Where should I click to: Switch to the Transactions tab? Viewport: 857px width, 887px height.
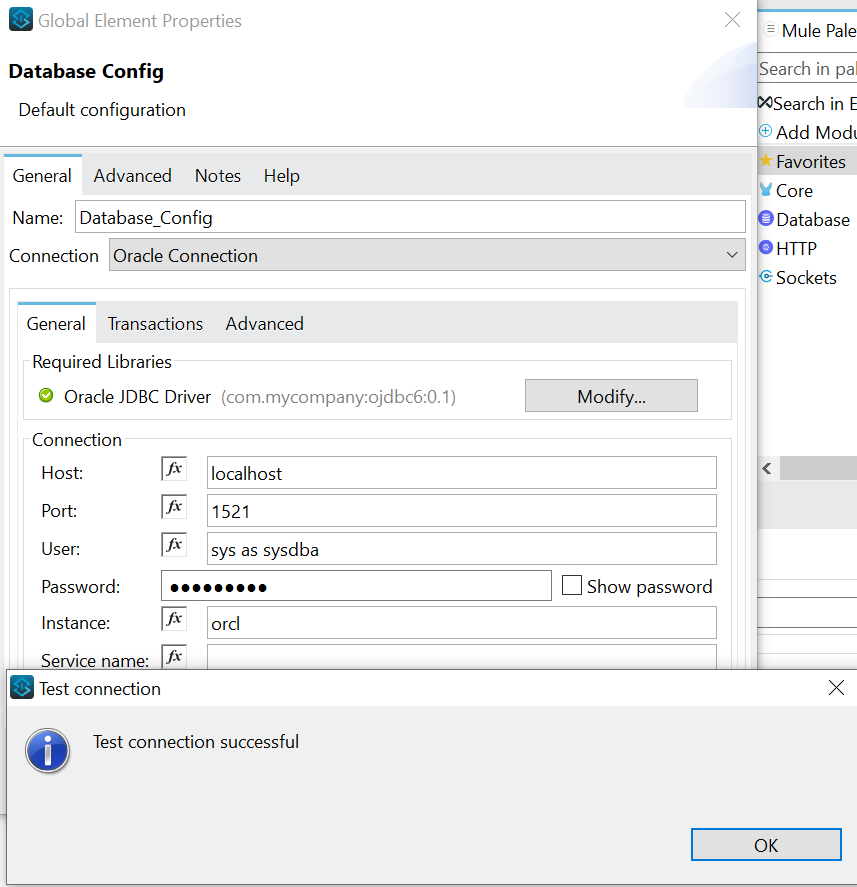click(155, 323)
